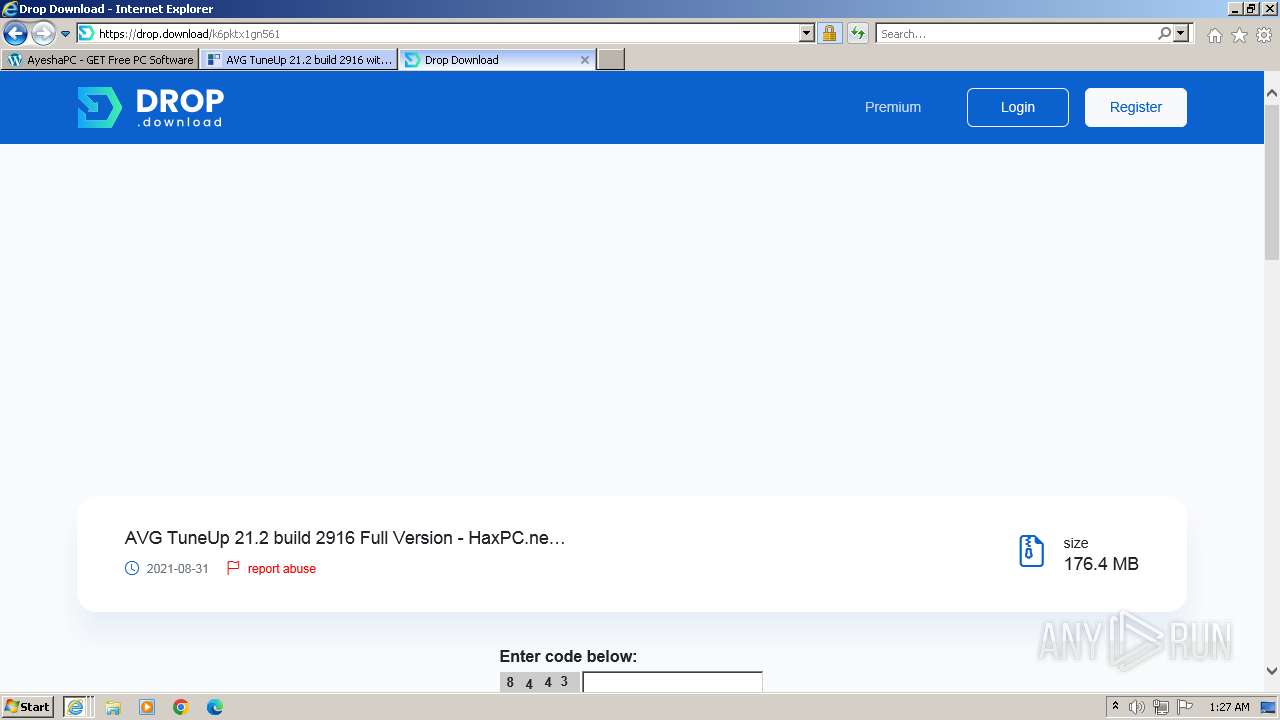The height and width of the screenshot is (720, 1280).
Task: Go back with the browser Back arrow
Action: [x=15, y=34]
